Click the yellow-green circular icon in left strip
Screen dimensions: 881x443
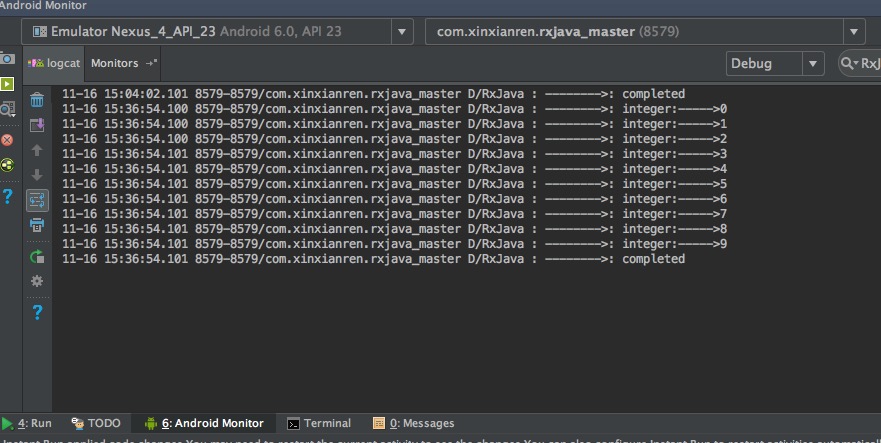[x=7, y=165]
